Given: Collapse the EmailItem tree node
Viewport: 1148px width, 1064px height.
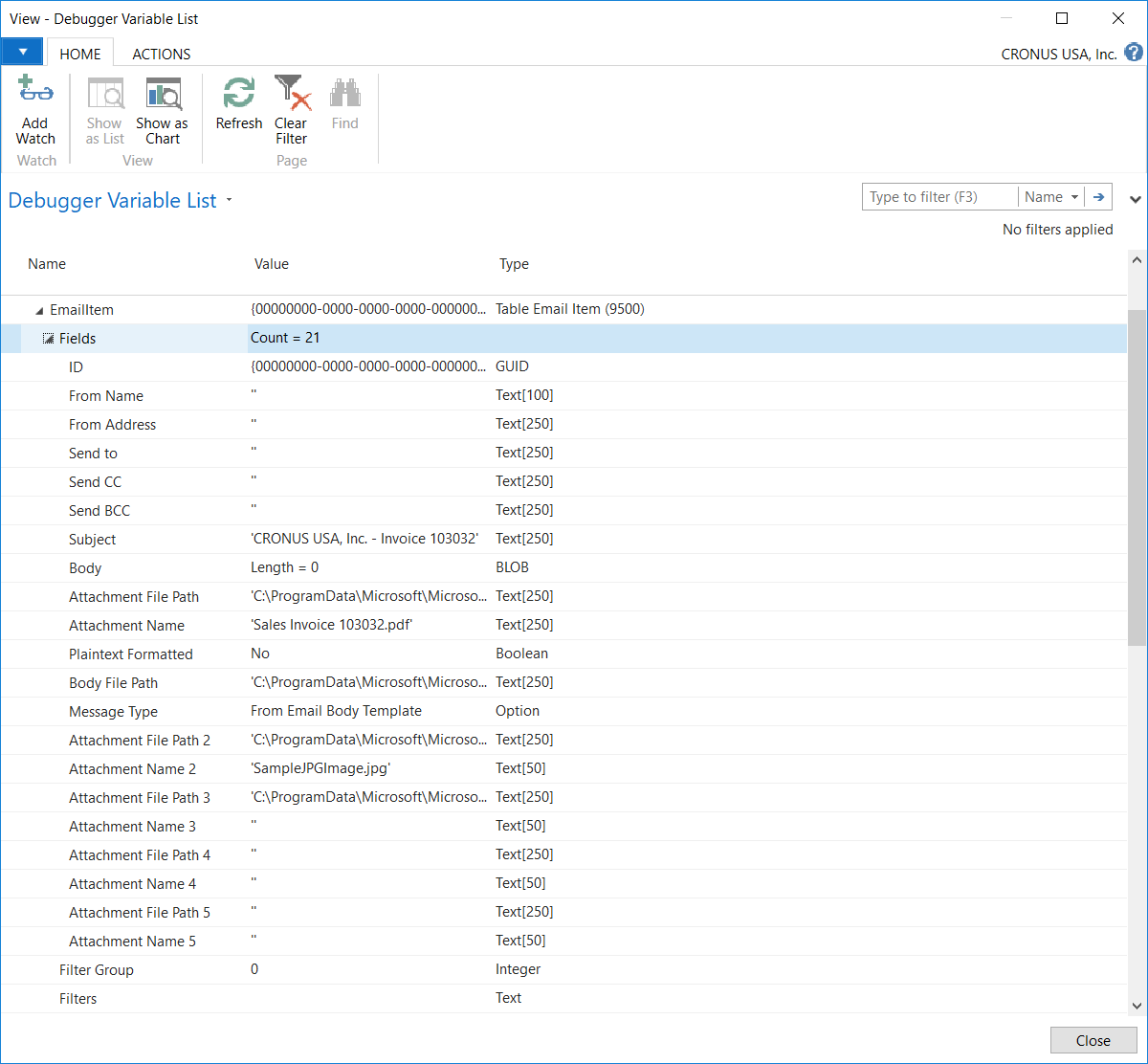Looking at the screenshot, I should tap(39, 311).
